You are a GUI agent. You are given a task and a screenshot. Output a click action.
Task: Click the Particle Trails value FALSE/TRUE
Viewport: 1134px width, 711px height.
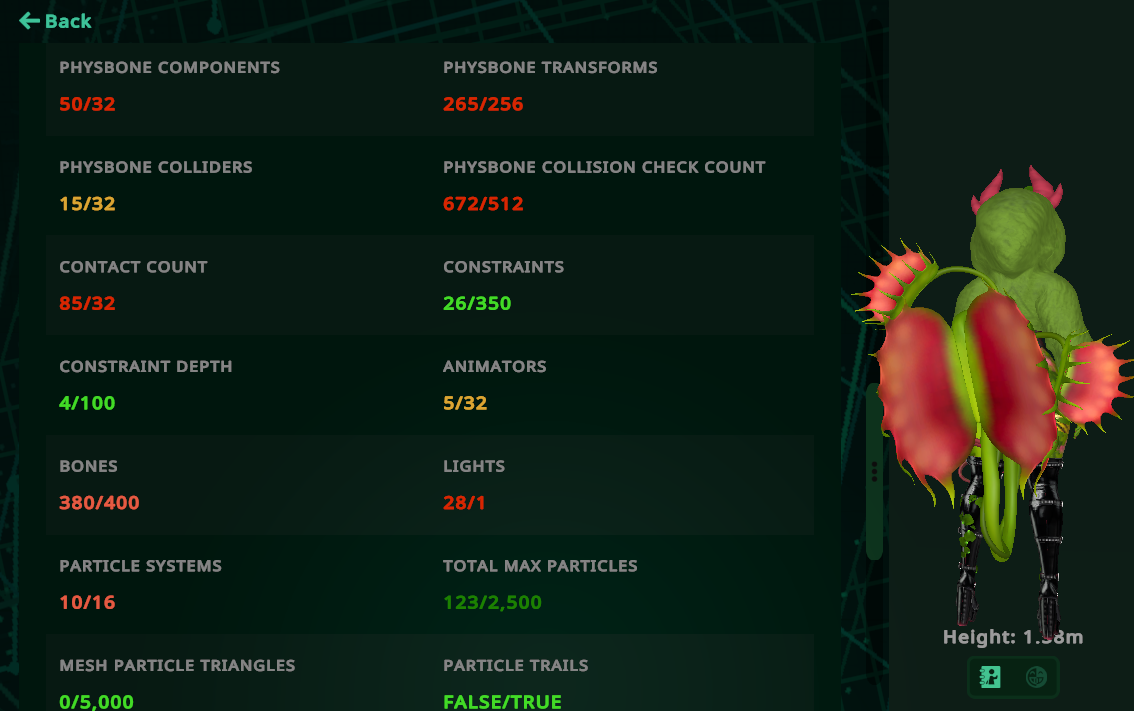click(x=503, y=702)
